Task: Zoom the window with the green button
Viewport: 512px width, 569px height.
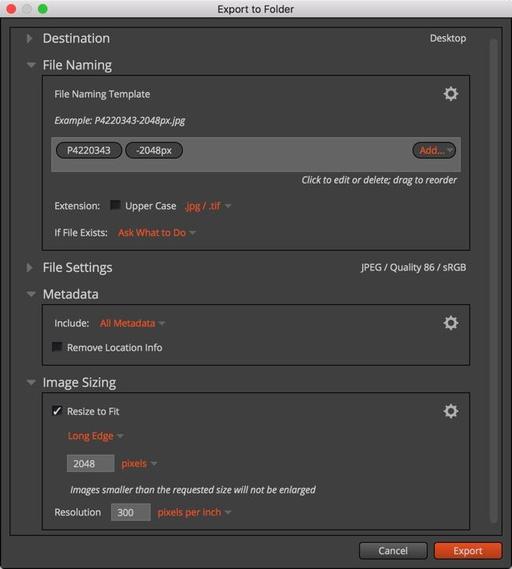Action: [x=43, y=9]
